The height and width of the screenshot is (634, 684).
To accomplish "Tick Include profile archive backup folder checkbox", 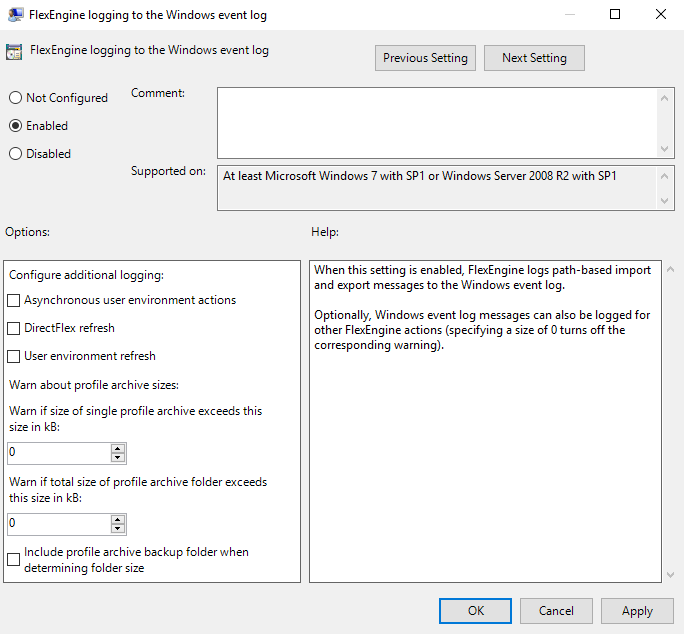I will point(14,560).
